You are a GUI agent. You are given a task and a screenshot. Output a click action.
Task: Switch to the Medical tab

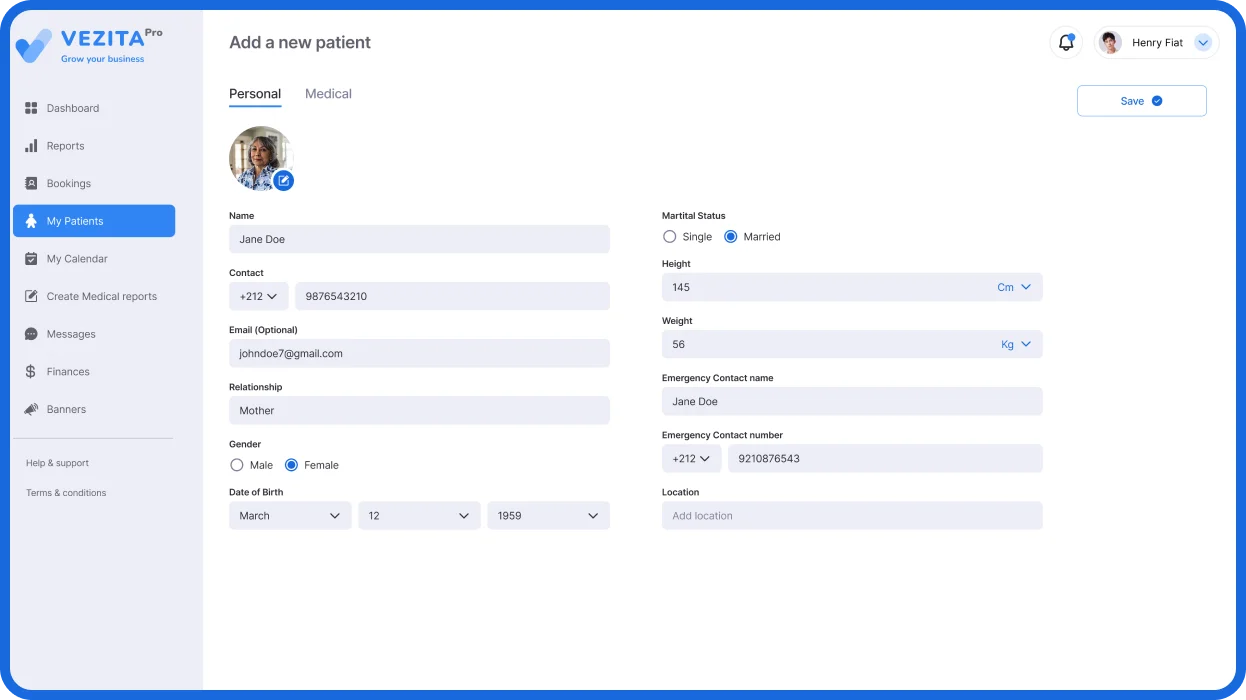point(328,94)
